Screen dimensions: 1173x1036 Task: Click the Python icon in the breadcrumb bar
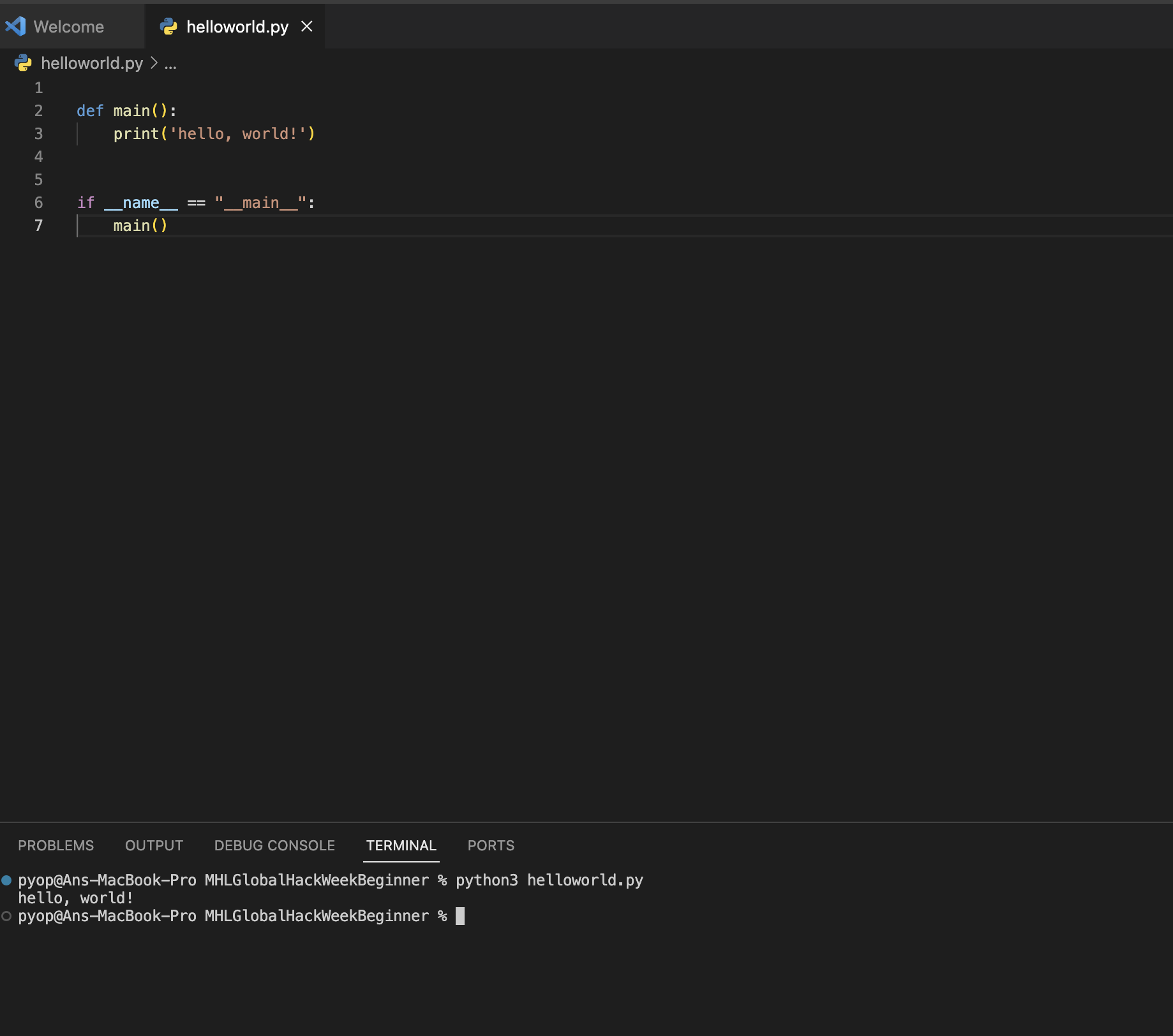pyautogui.click(x=23, y=63)
